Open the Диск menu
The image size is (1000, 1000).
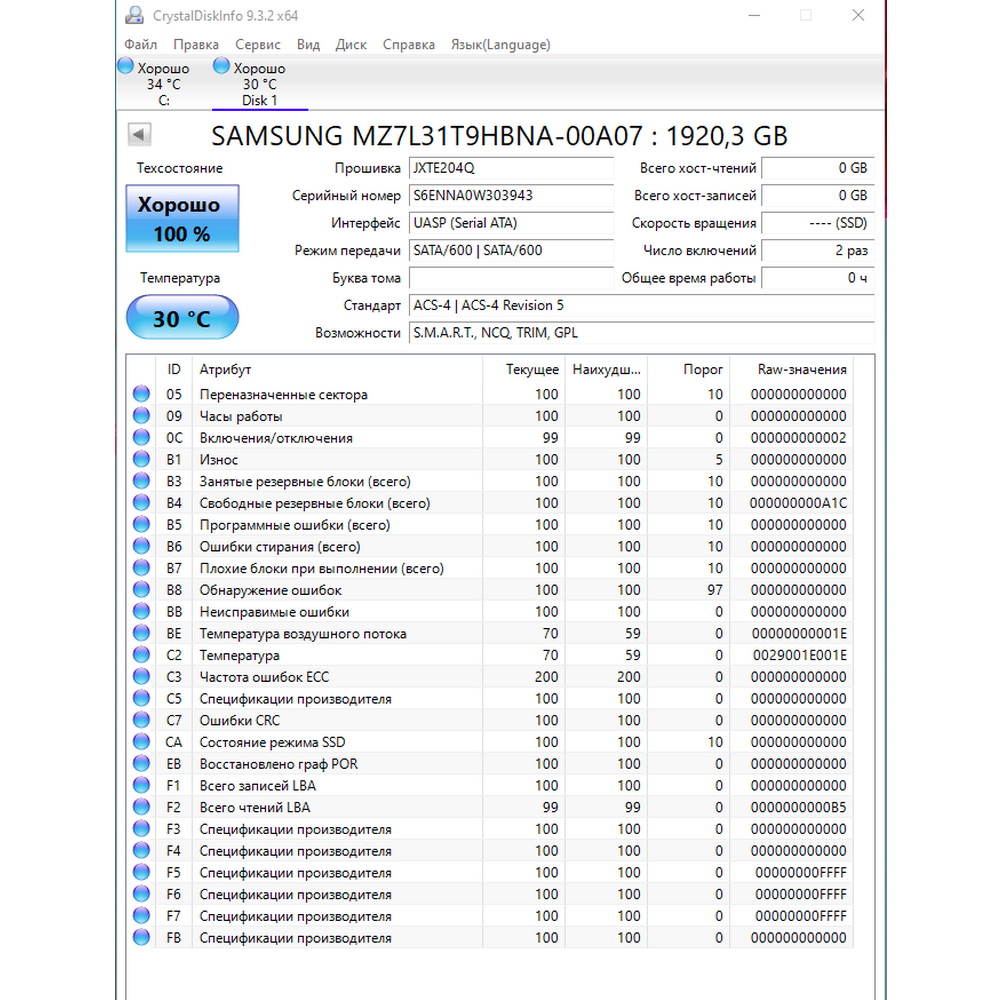pos(351,45)
